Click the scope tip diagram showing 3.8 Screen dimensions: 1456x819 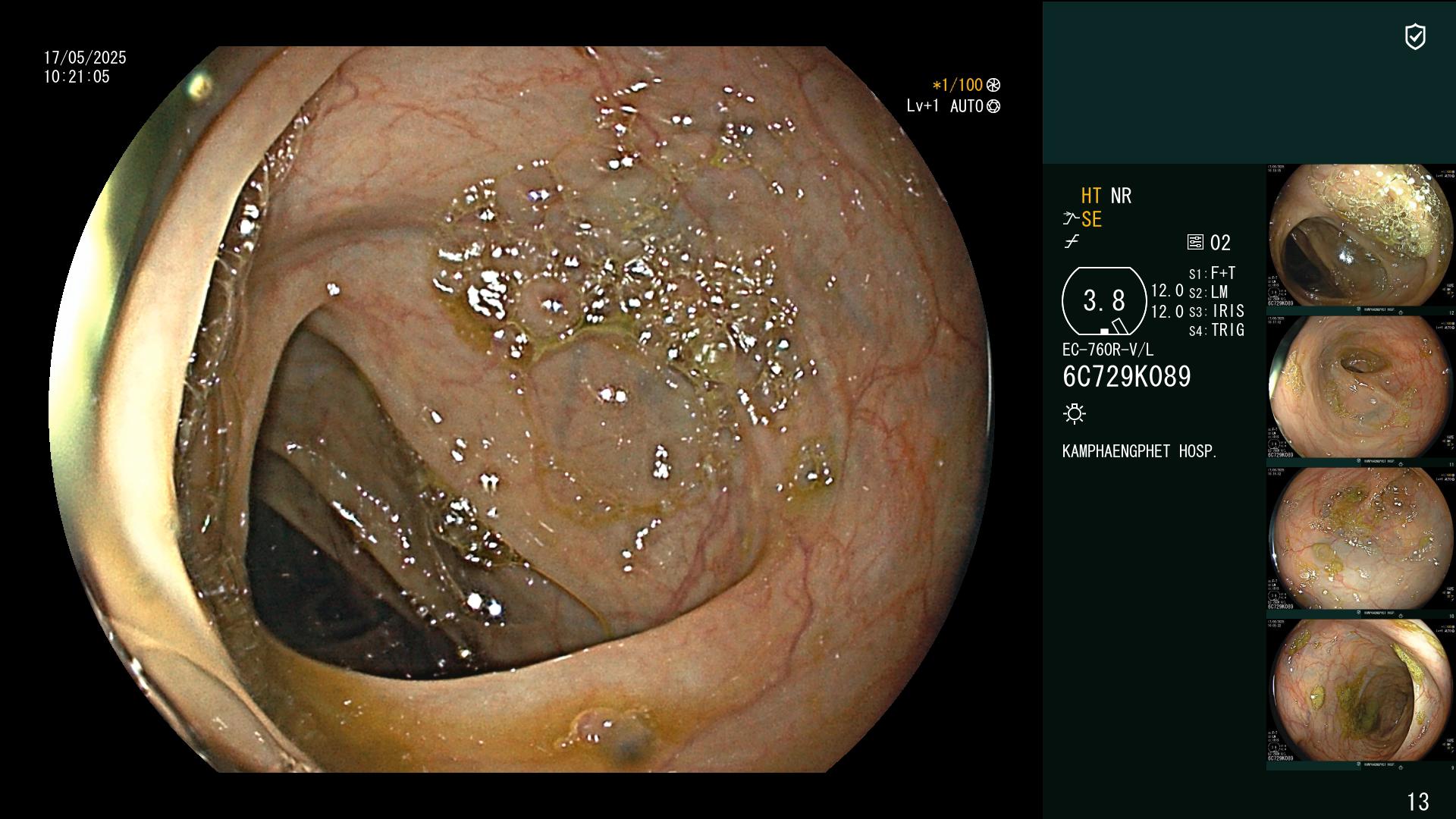click(x=1104, y=301)
